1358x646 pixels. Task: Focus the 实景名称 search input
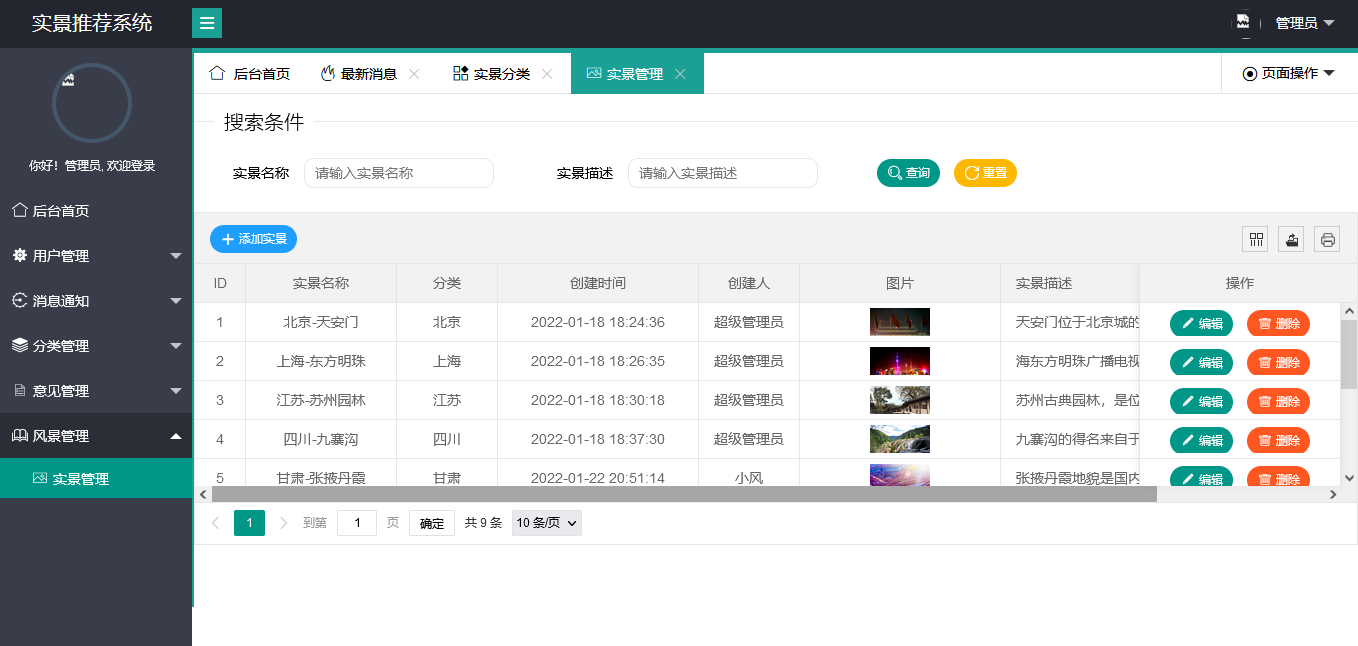click(399, 173)
